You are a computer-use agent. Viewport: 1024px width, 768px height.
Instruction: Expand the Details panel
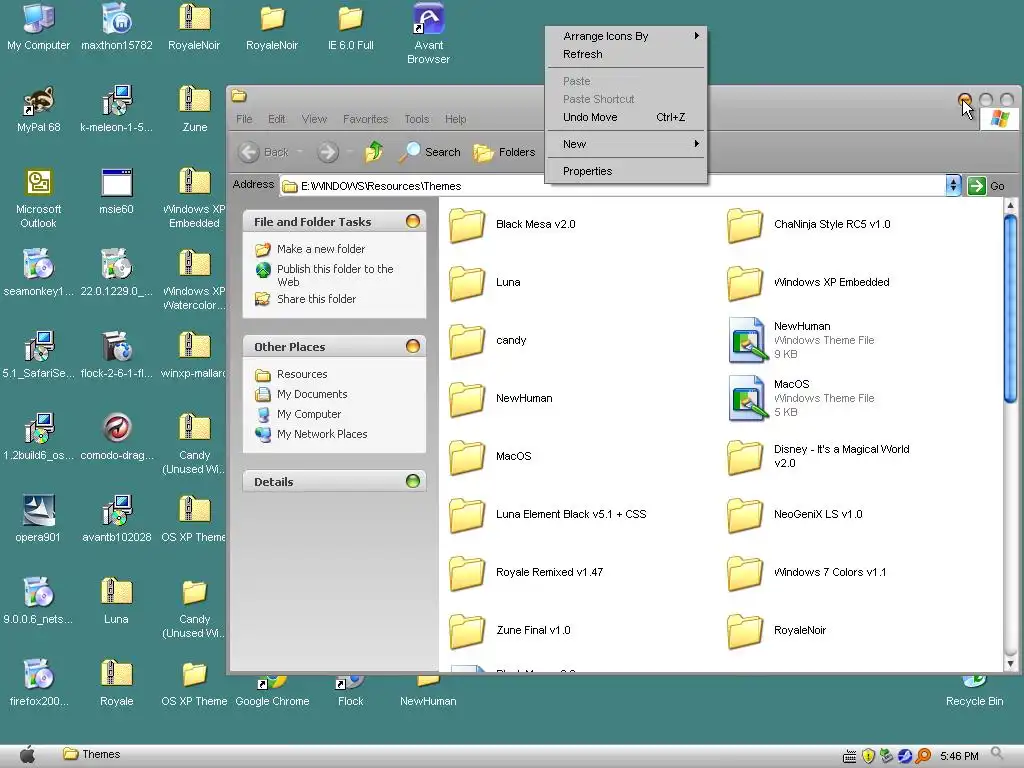(413, 481)
